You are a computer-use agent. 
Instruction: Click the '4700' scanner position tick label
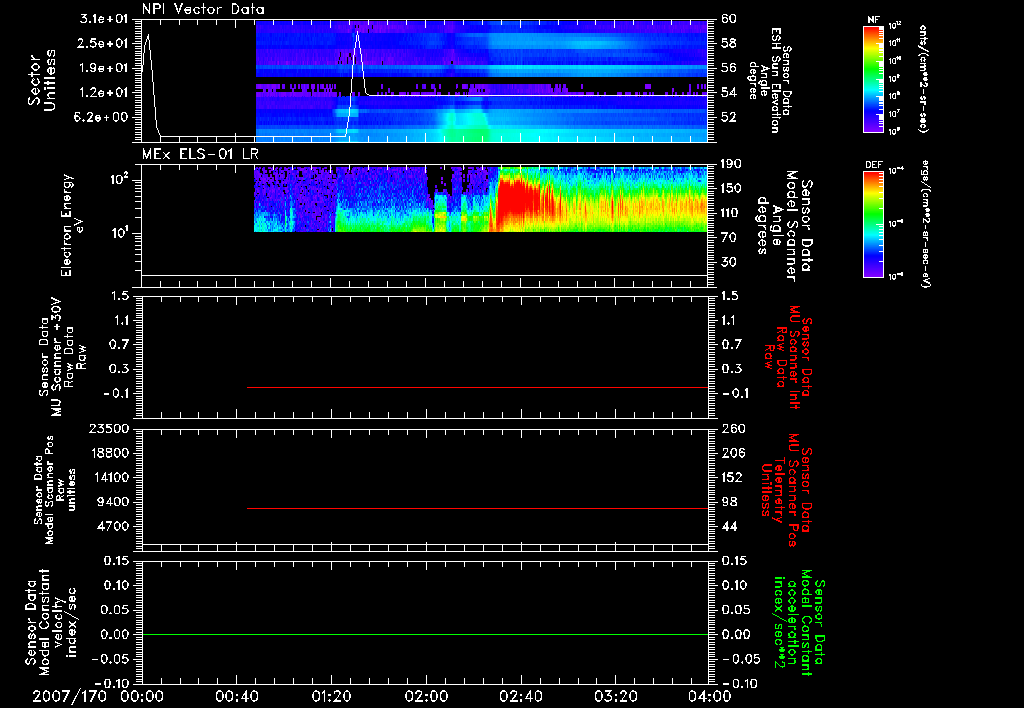tap(113, 526)
